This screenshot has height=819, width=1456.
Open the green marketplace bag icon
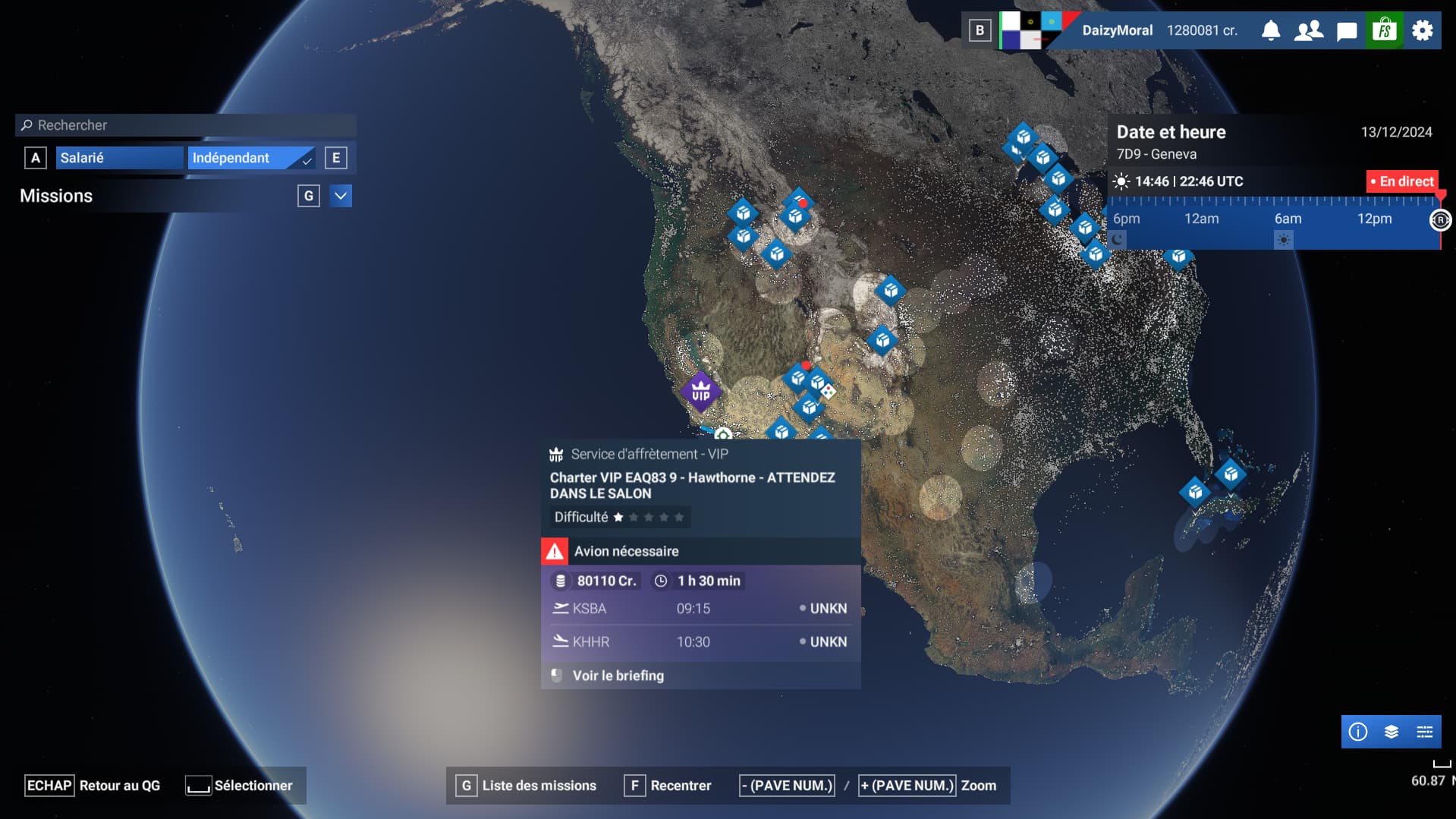pos(1385,30)
